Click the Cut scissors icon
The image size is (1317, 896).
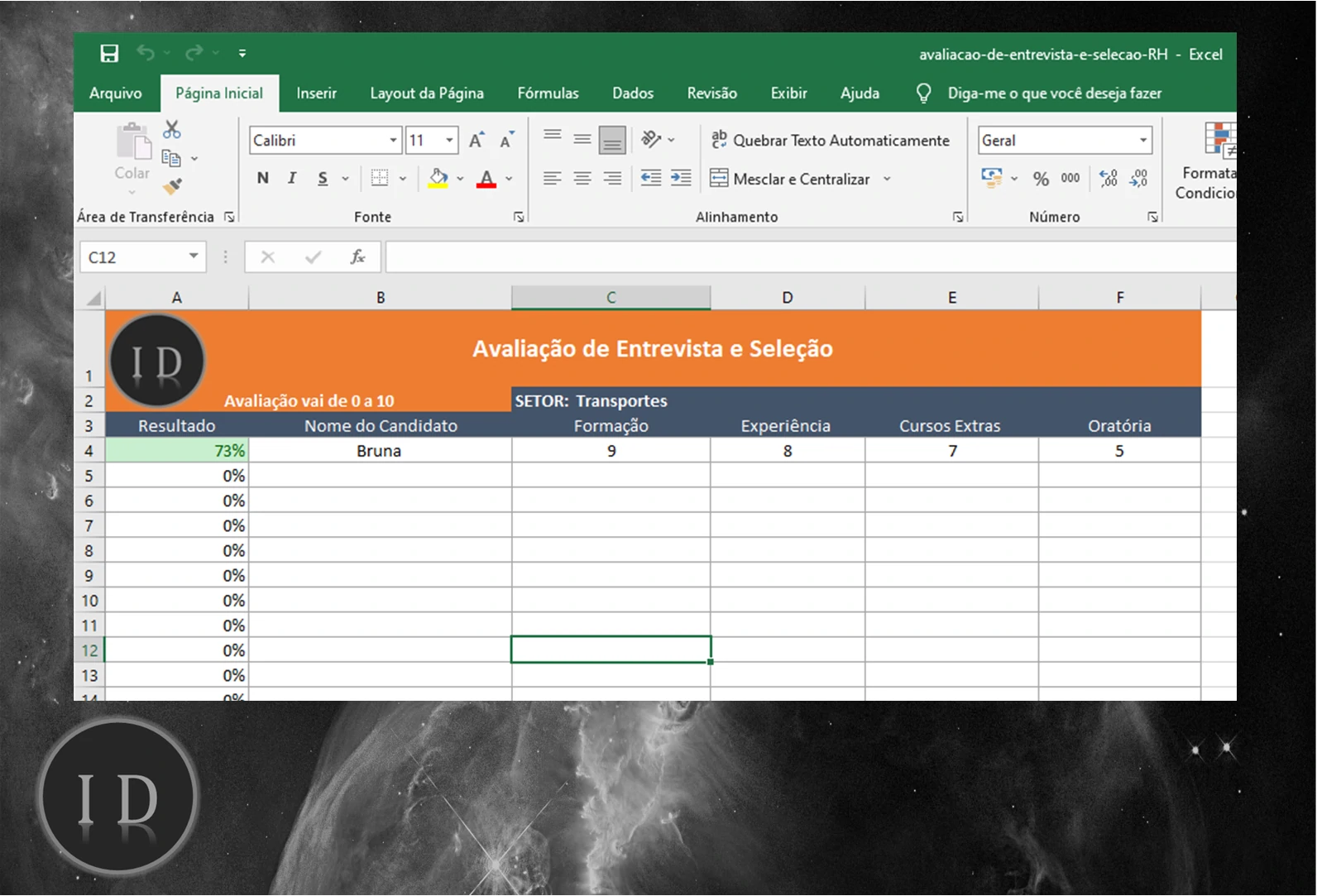(x=171, y=130)
